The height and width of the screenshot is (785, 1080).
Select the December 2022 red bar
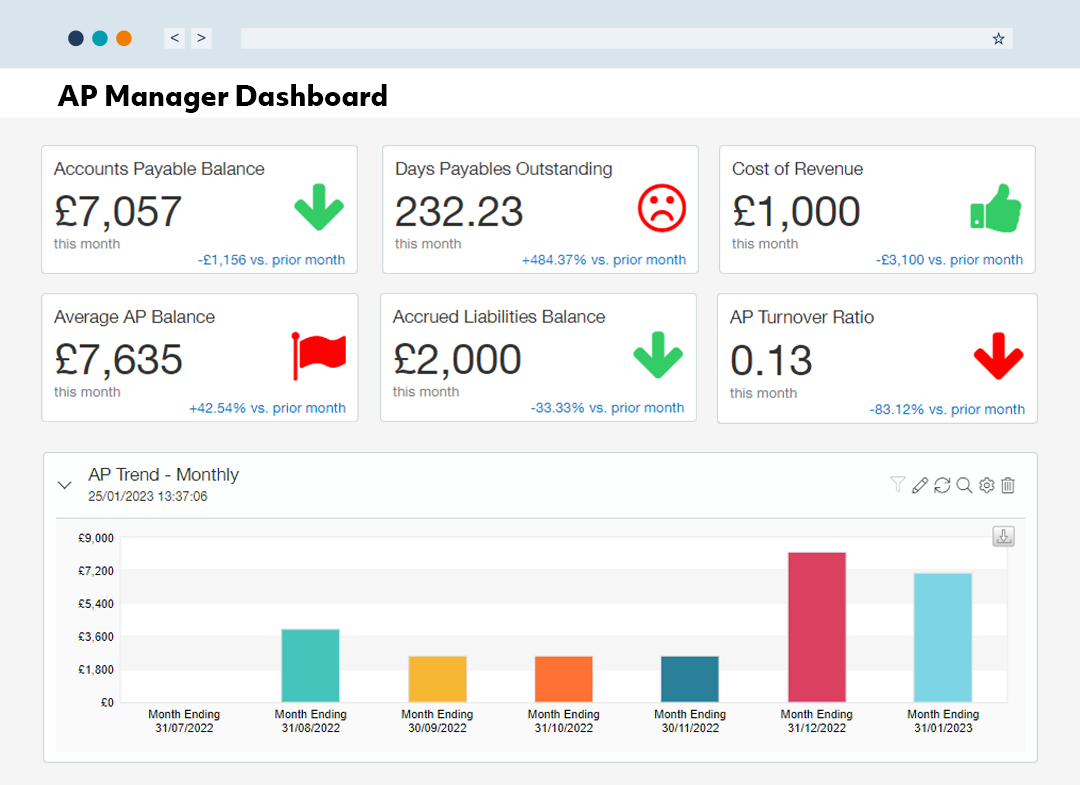(816, 625)
